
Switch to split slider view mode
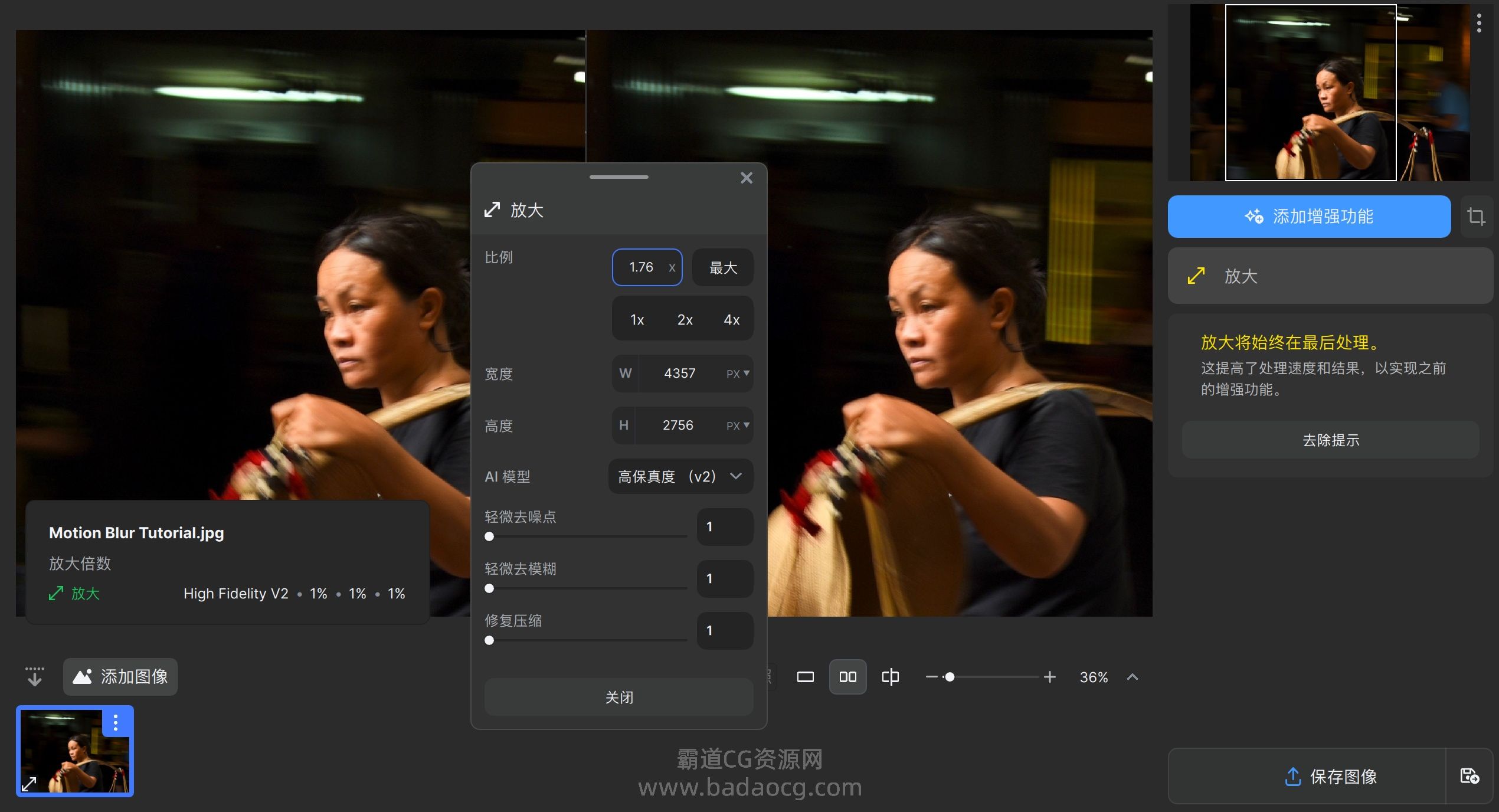(890, 677)
